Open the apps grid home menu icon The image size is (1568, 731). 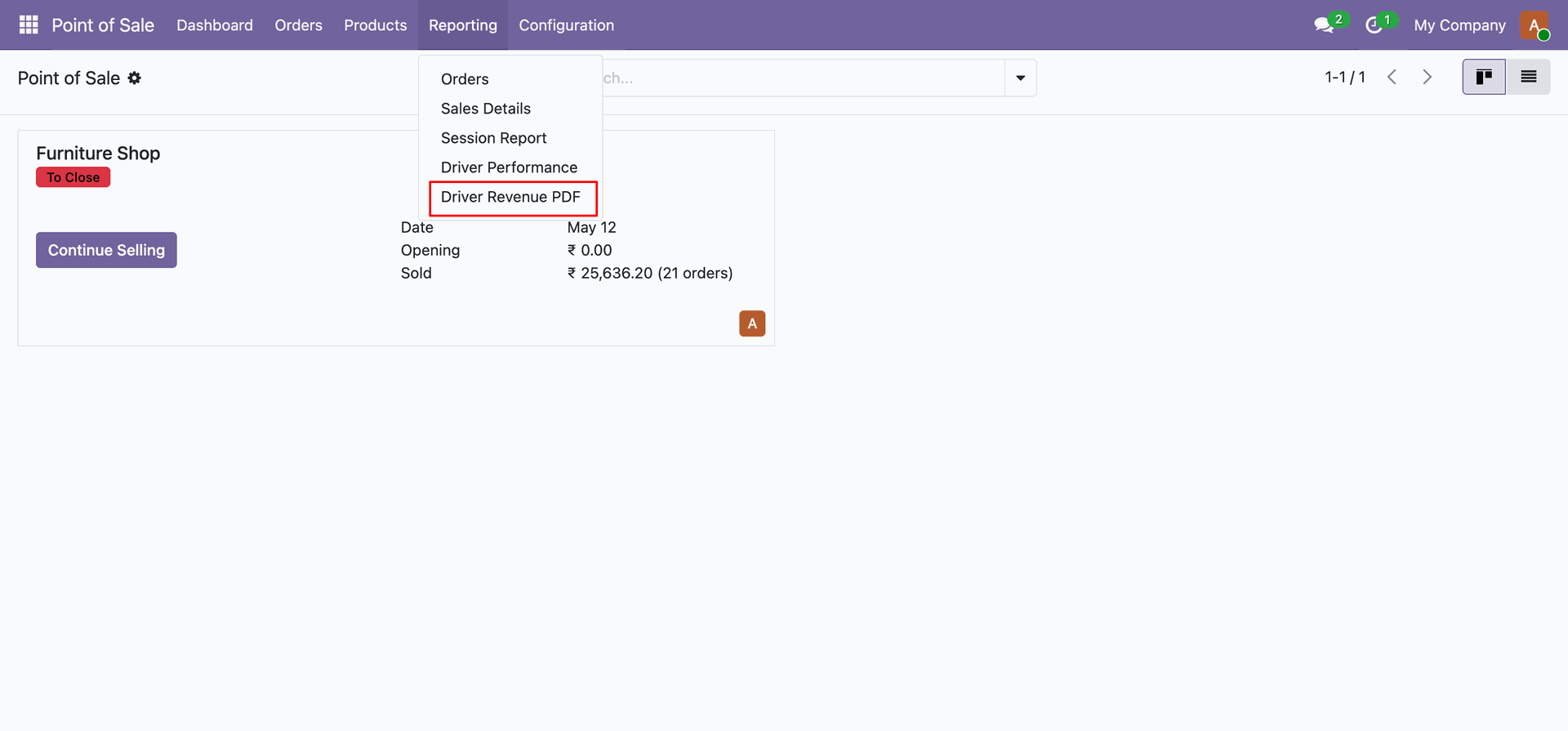[x=29, y=25]
